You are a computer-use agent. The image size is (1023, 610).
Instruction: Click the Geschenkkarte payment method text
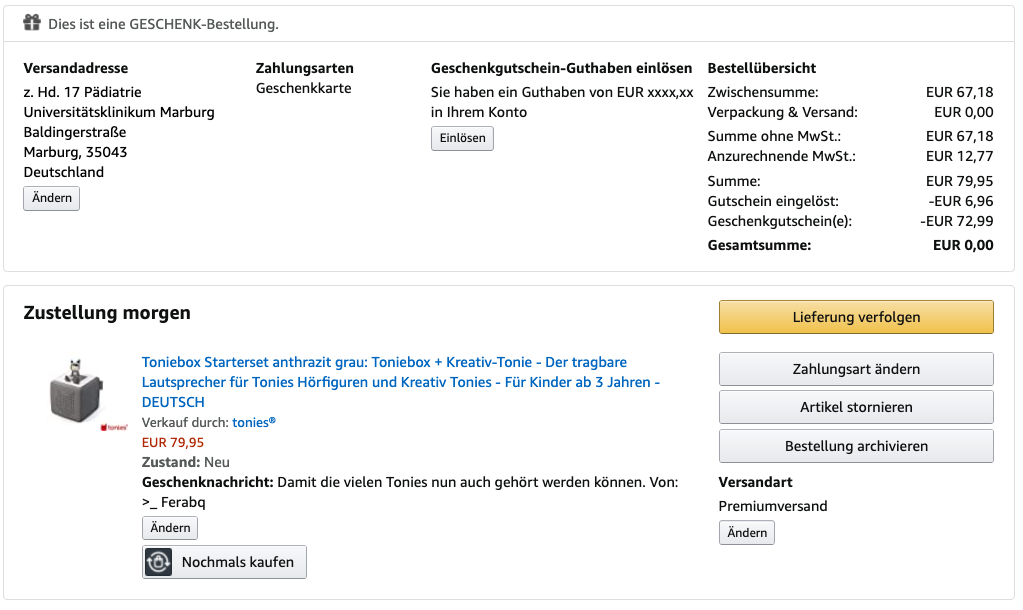tap(303, 88)
